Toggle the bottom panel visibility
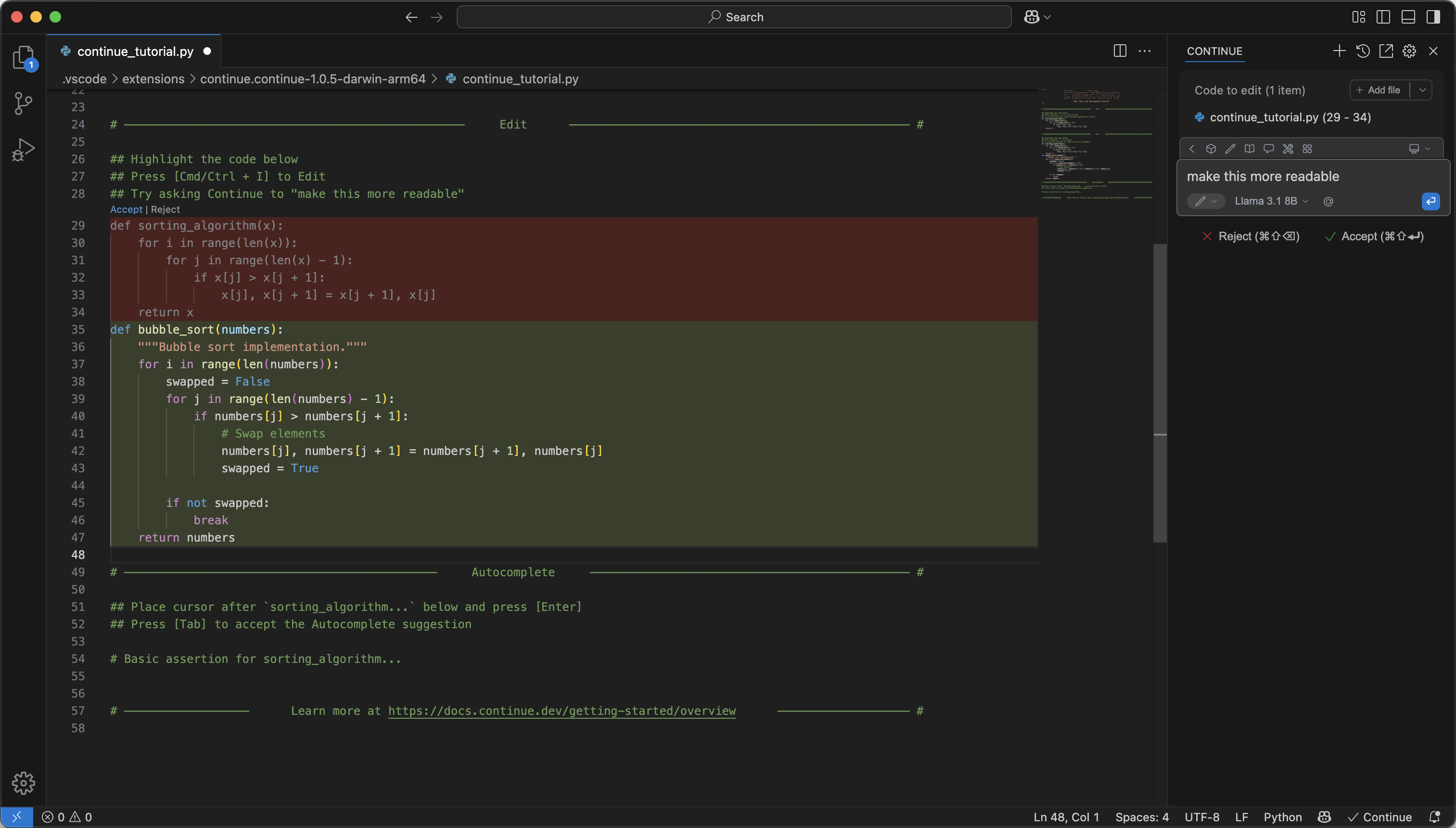1456x828 pixels. click(1408, 17)
